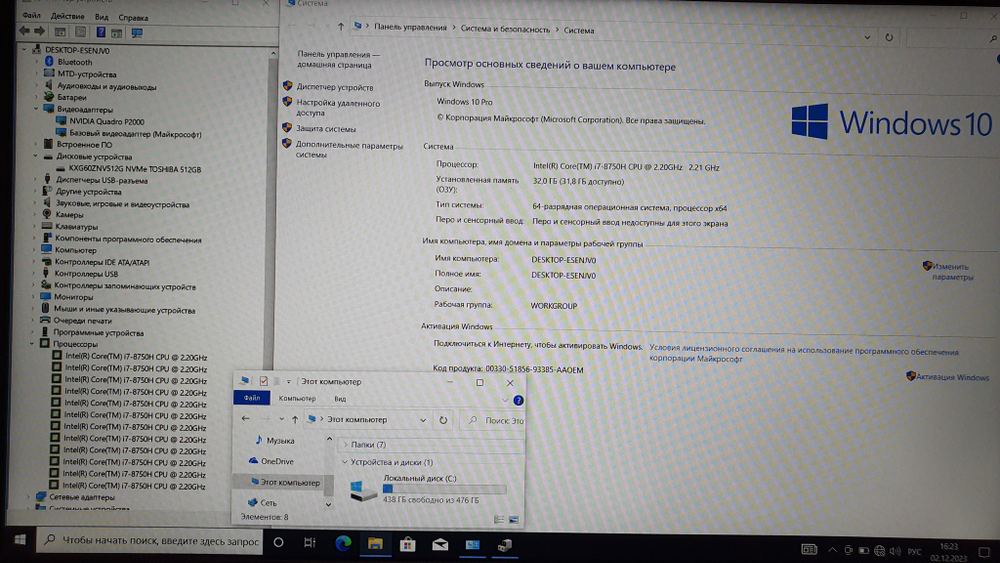Open Microsoft Store taskbar icon

408,544
